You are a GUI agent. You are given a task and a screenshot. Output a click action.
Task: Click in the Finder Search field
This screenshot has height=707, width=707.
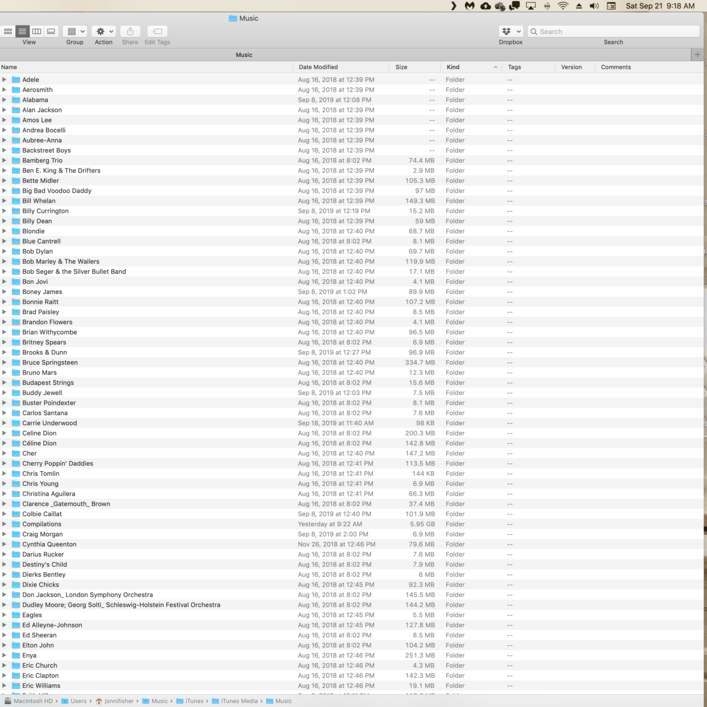tap(613, 32)
